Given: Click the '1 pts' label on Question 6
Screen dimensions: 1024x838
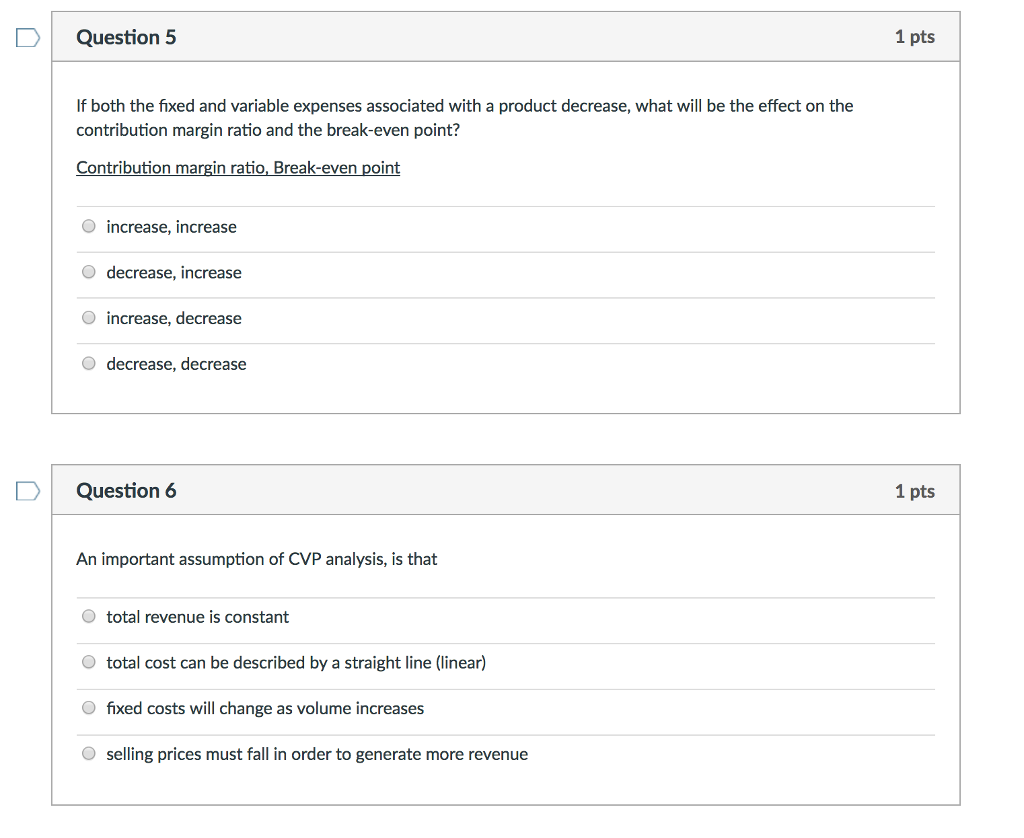Looking at the screenshot, I should pyautogui.click(x=914, y=490).
